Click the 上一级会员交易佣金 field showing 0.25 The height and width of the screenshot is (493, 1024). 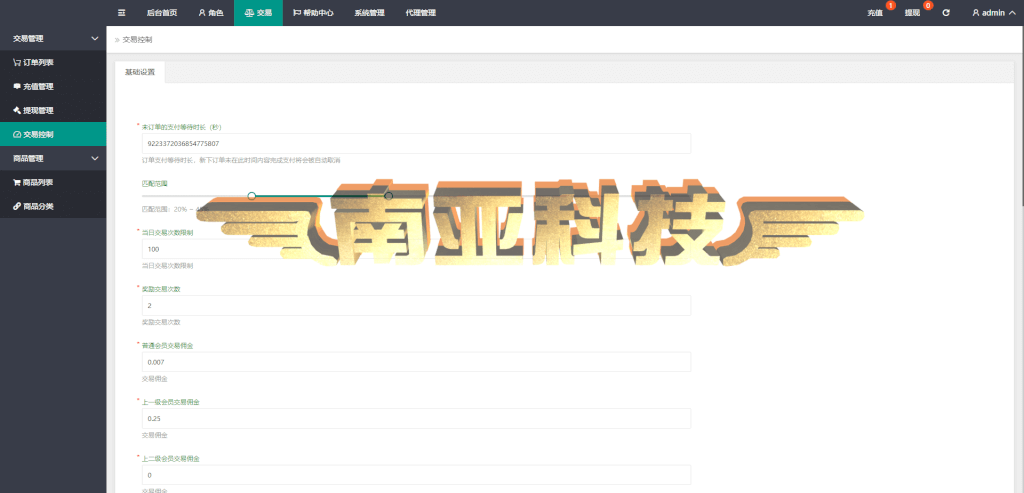click(416, 419)
